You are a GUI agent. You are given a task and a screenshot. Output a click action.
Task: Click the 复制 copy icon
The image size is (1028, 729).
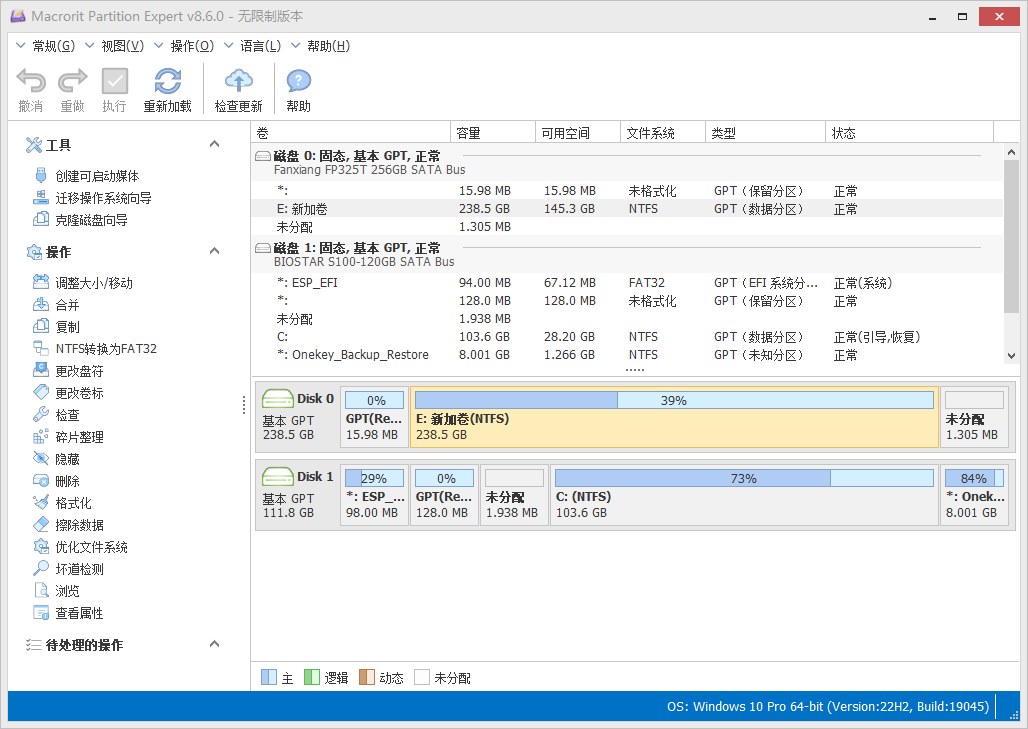click(41, 326)
